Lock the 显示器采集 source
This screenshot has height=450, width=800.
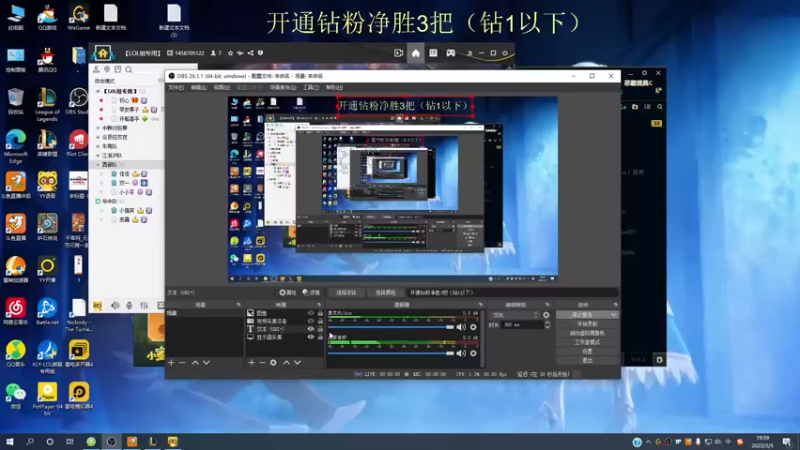click(320, 337)
